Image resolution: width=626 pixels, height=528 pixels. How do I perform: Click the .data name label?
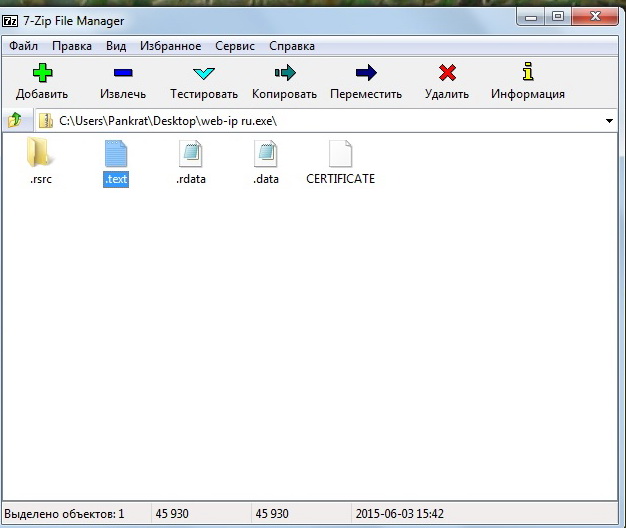[266, 179]
